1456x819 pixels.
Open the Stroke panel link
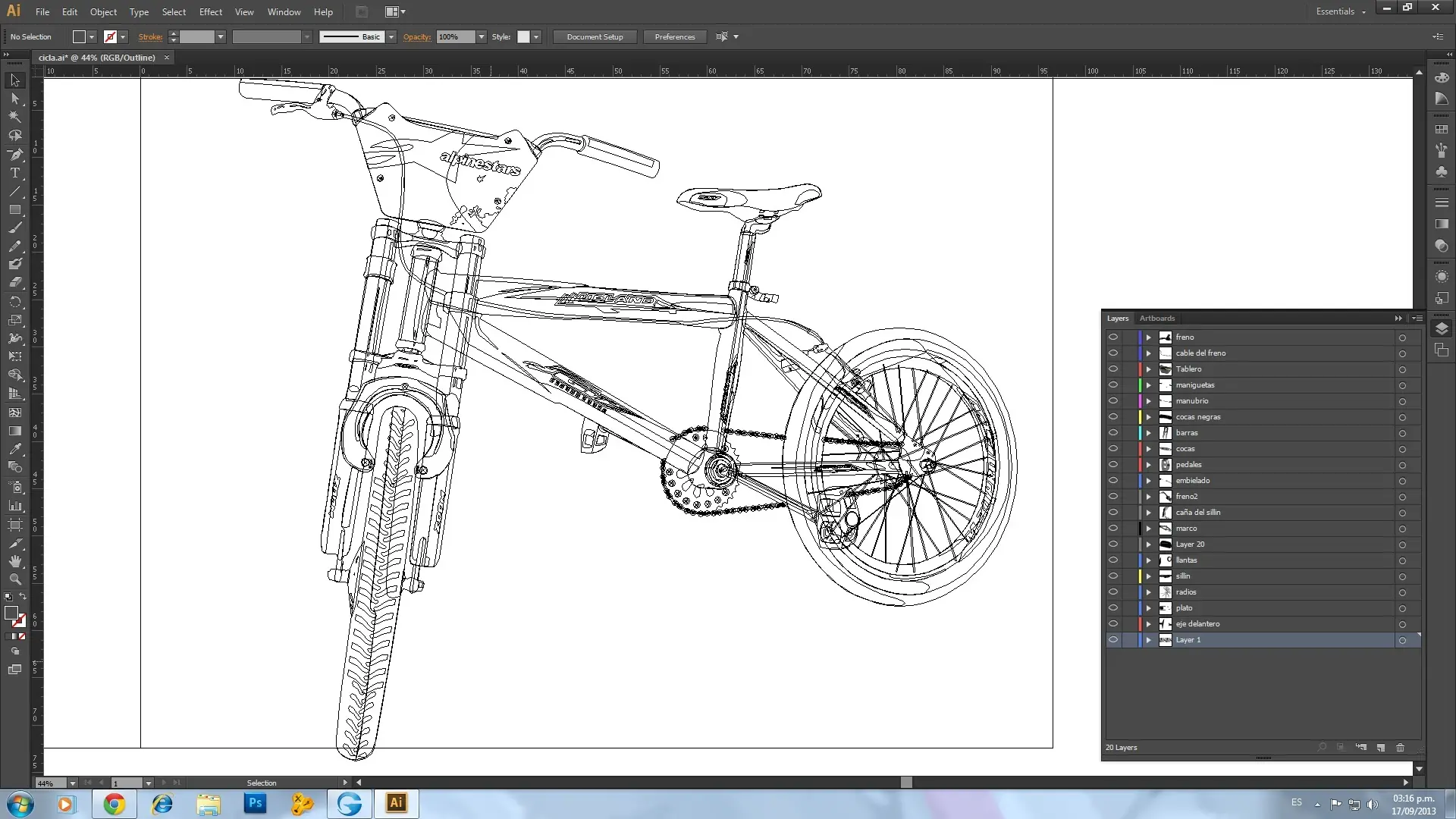(150, 37)
